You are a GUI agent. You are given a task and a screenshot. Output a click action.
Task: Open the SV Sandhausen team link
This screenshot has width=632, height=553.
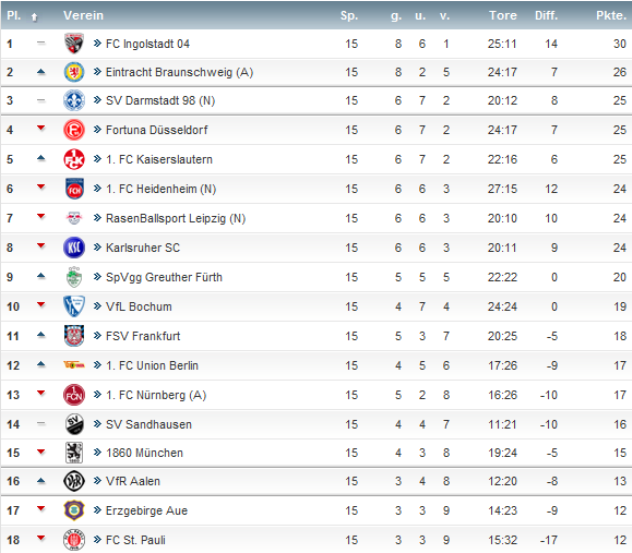[x=148, y=424]
